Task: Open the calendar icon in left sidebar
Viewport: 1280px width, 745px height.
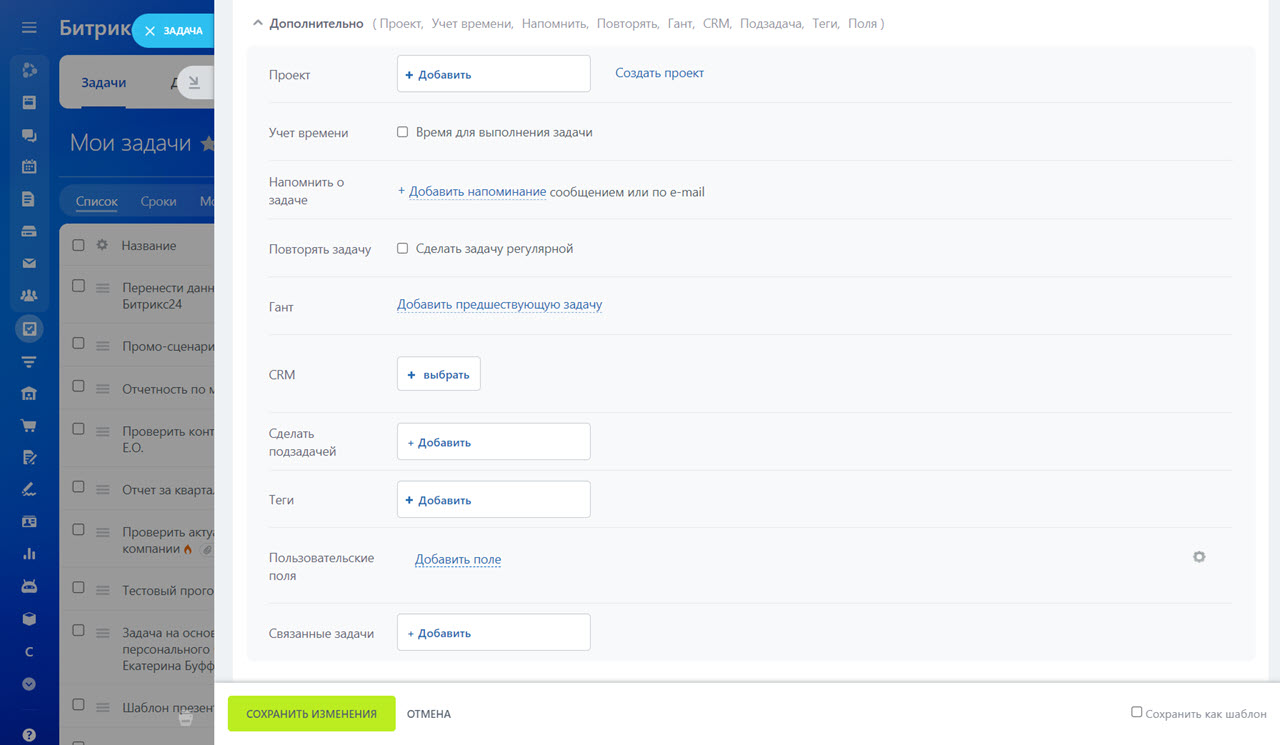Action: 29,167
